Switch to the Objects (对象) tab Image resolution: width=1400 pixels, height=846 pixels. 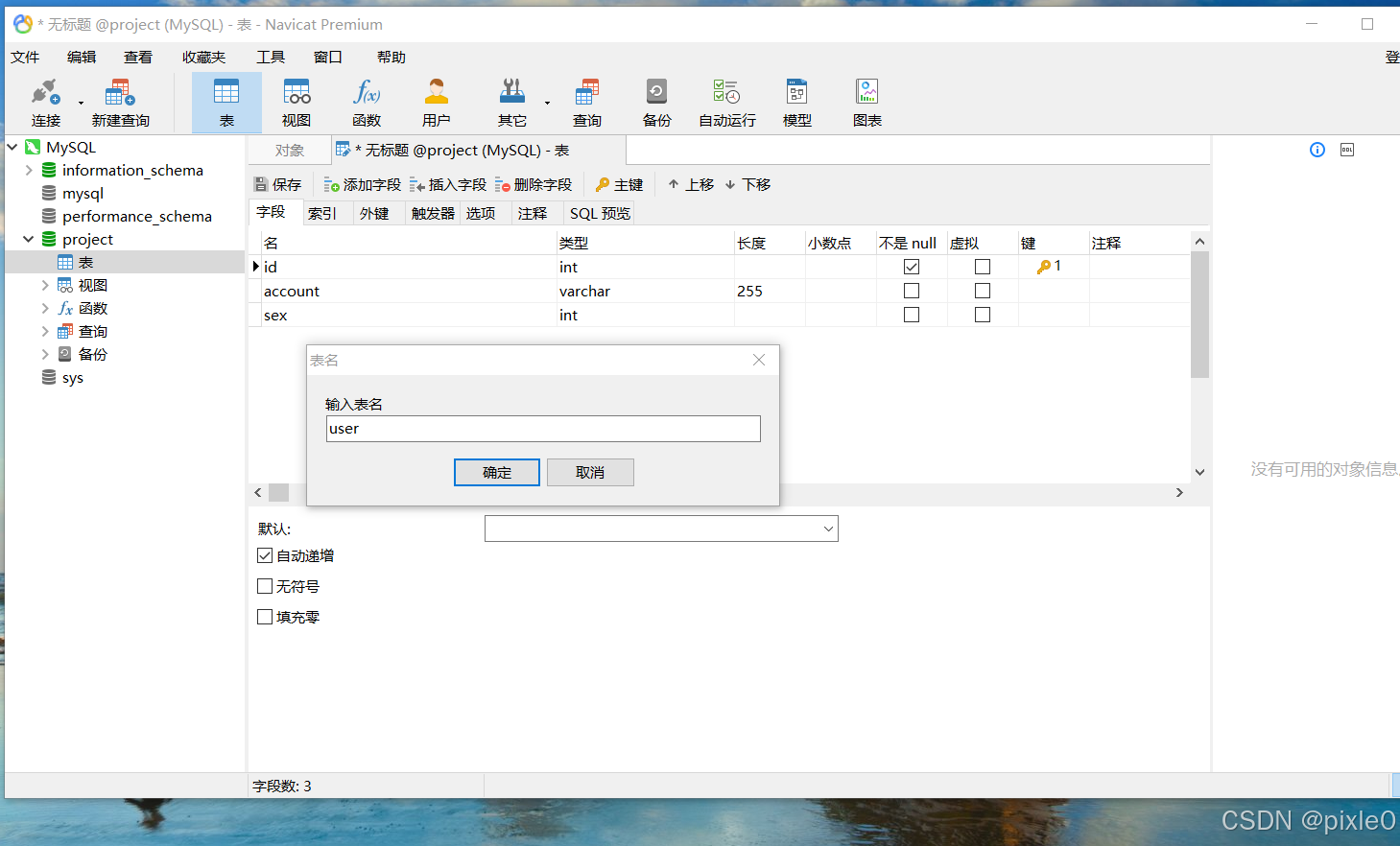(289, 151)
